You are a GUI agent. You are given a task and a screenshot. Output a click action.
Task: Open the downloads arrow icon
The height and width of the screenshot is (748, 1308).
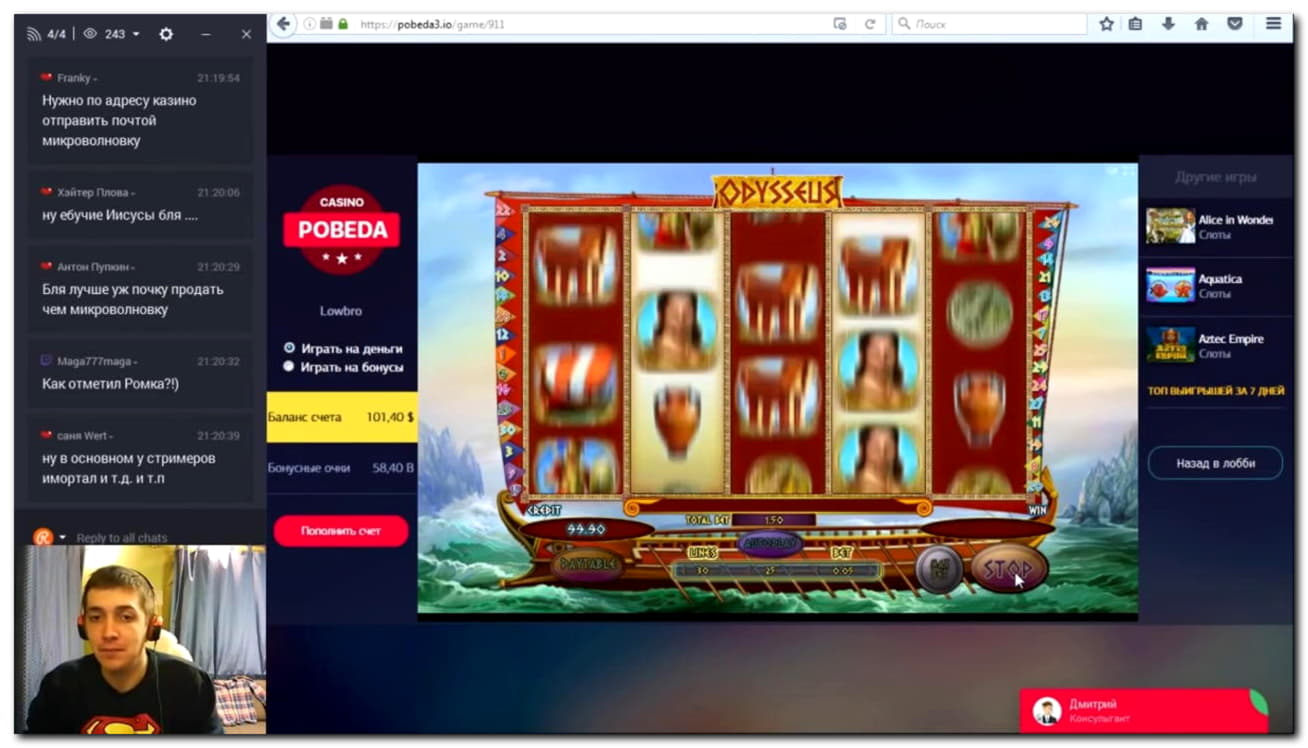pyautogui.click(x=1168, y=24)
